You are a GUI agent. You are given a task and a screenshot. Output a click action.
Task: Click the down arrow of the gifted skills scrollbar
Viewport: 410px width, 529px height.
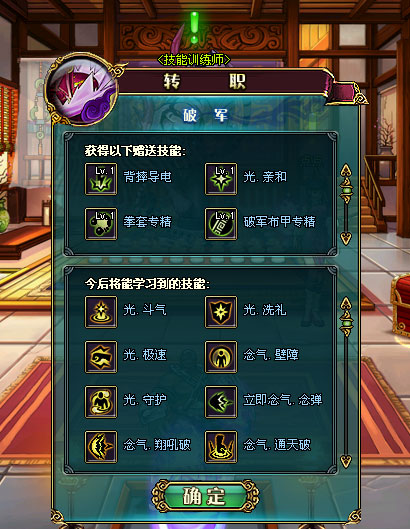click(x=346, y=239)
